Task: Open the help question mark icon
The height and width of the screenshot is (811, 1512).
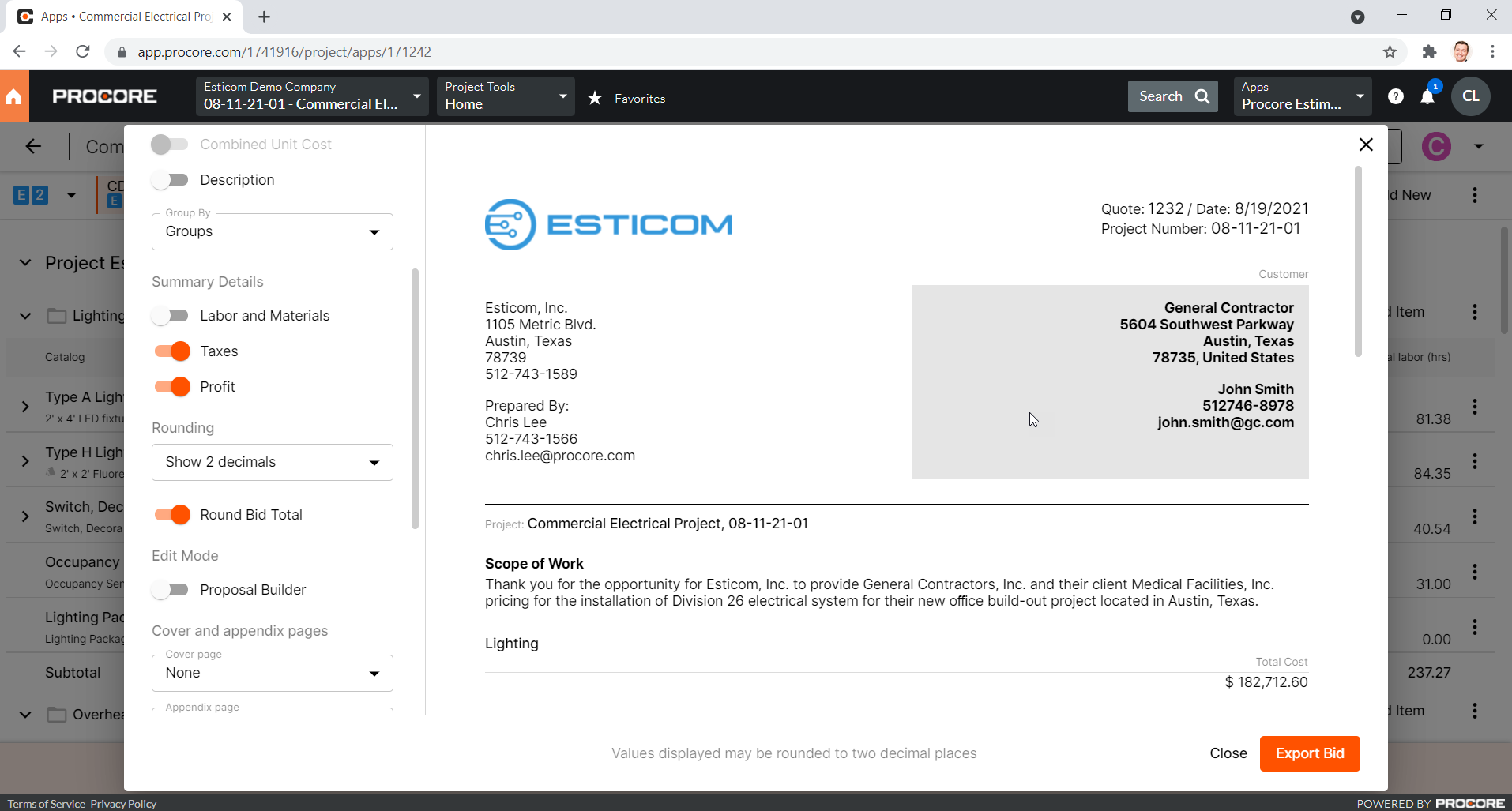Action: coord(1396,96)
